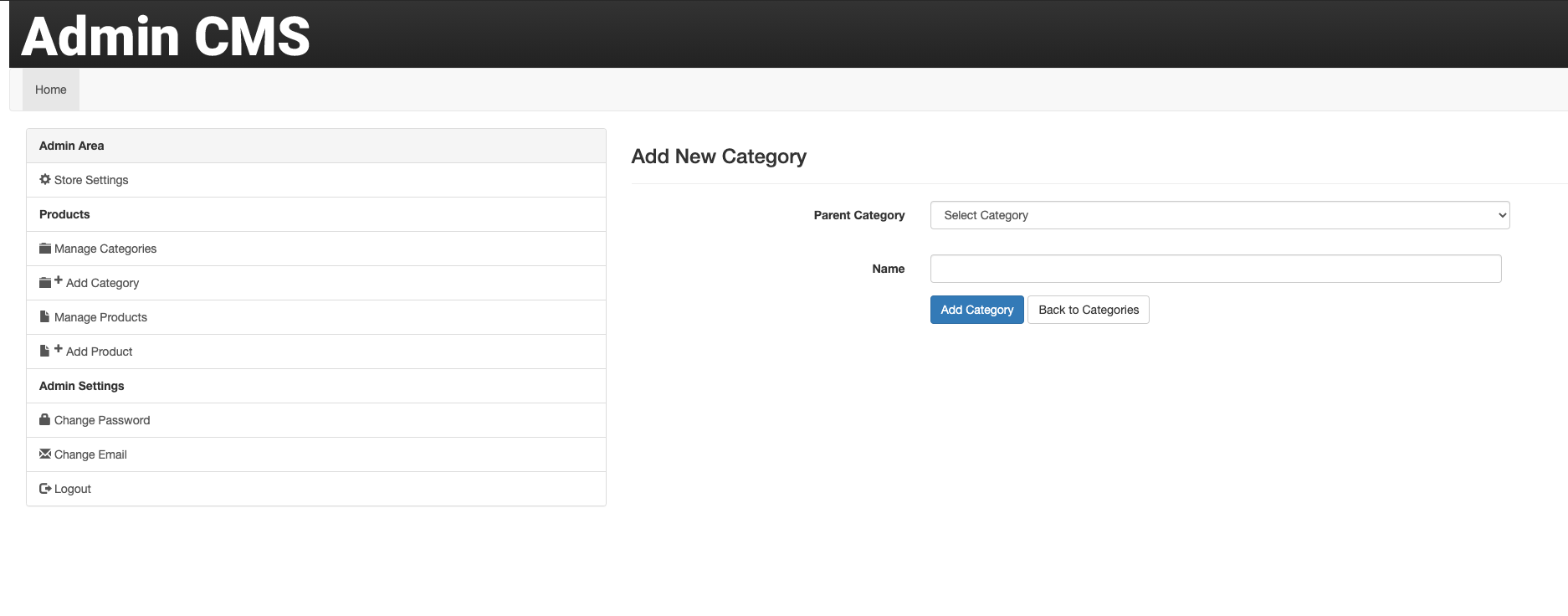Click the file-plus icon for Add Product
The width and height of the screenshot is (1568, 616).
pyautogui.click(x=50, y=351)
